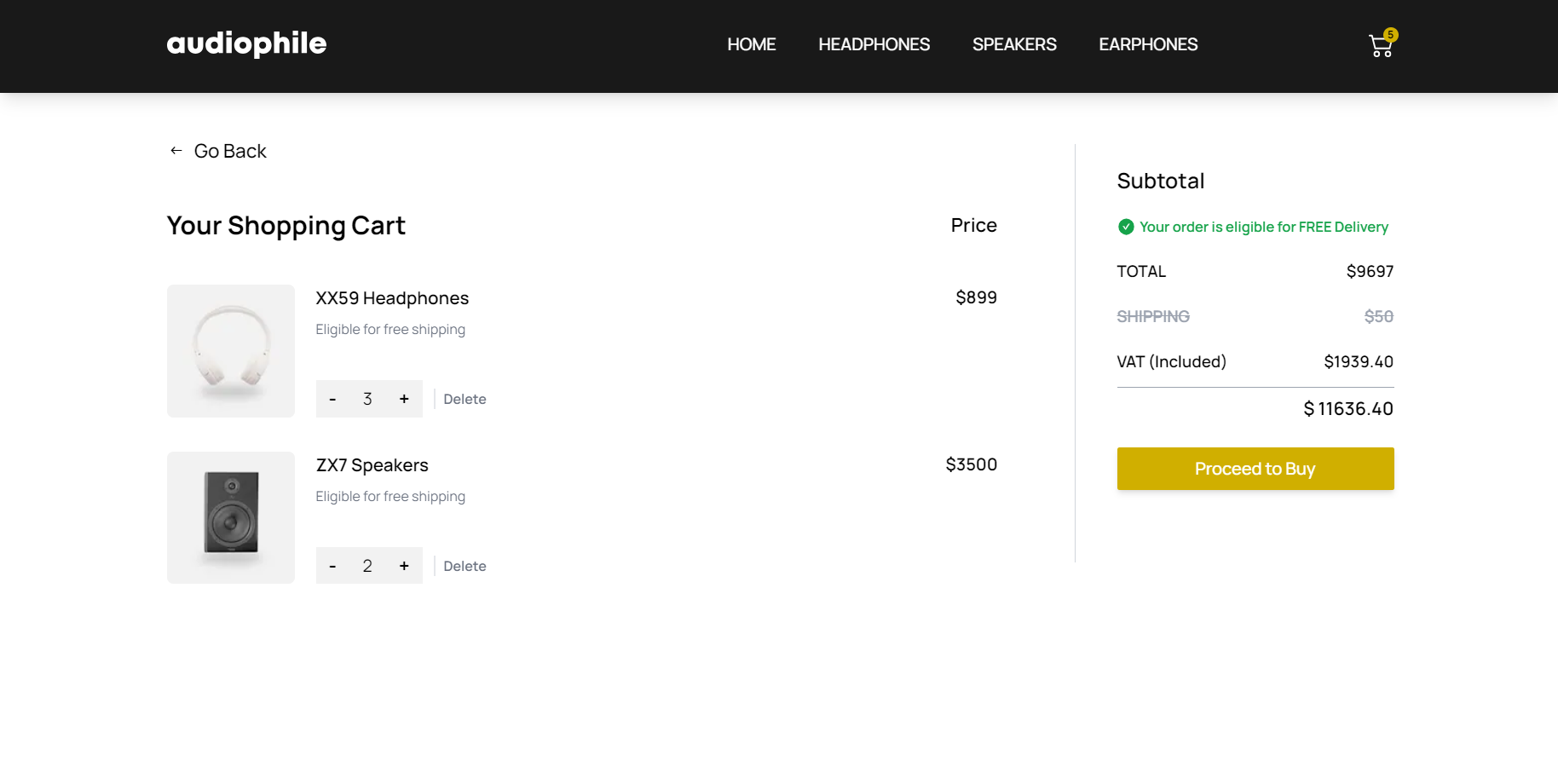Decrease XX59 Headphones quantity with minus
This screenshot has width=1558, height=784.
[x=332, y=398]
